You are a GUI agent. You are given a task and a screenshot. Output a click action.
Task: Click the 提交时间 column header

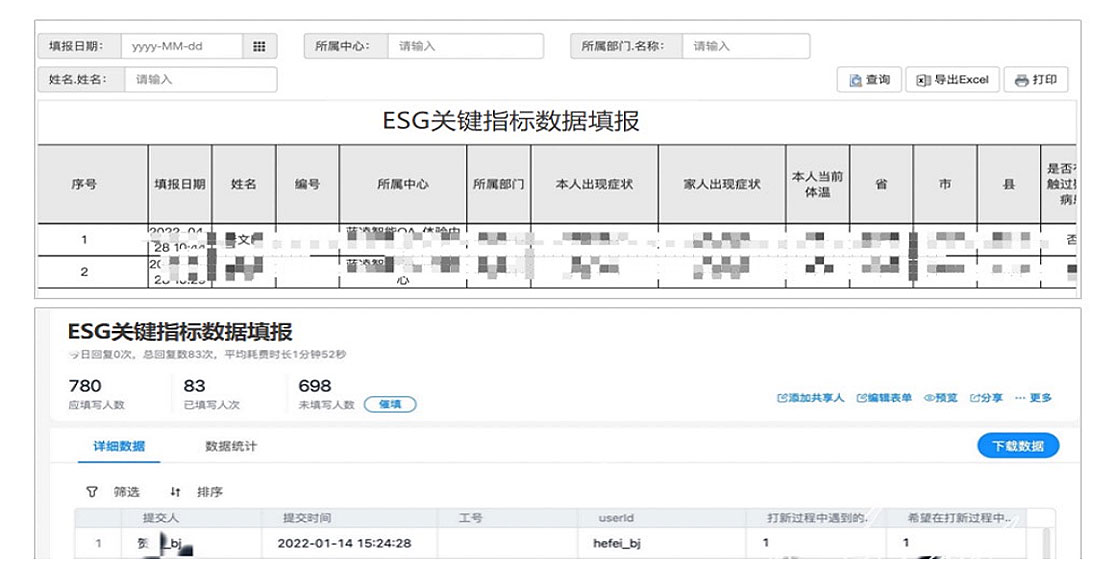point(307,518)
